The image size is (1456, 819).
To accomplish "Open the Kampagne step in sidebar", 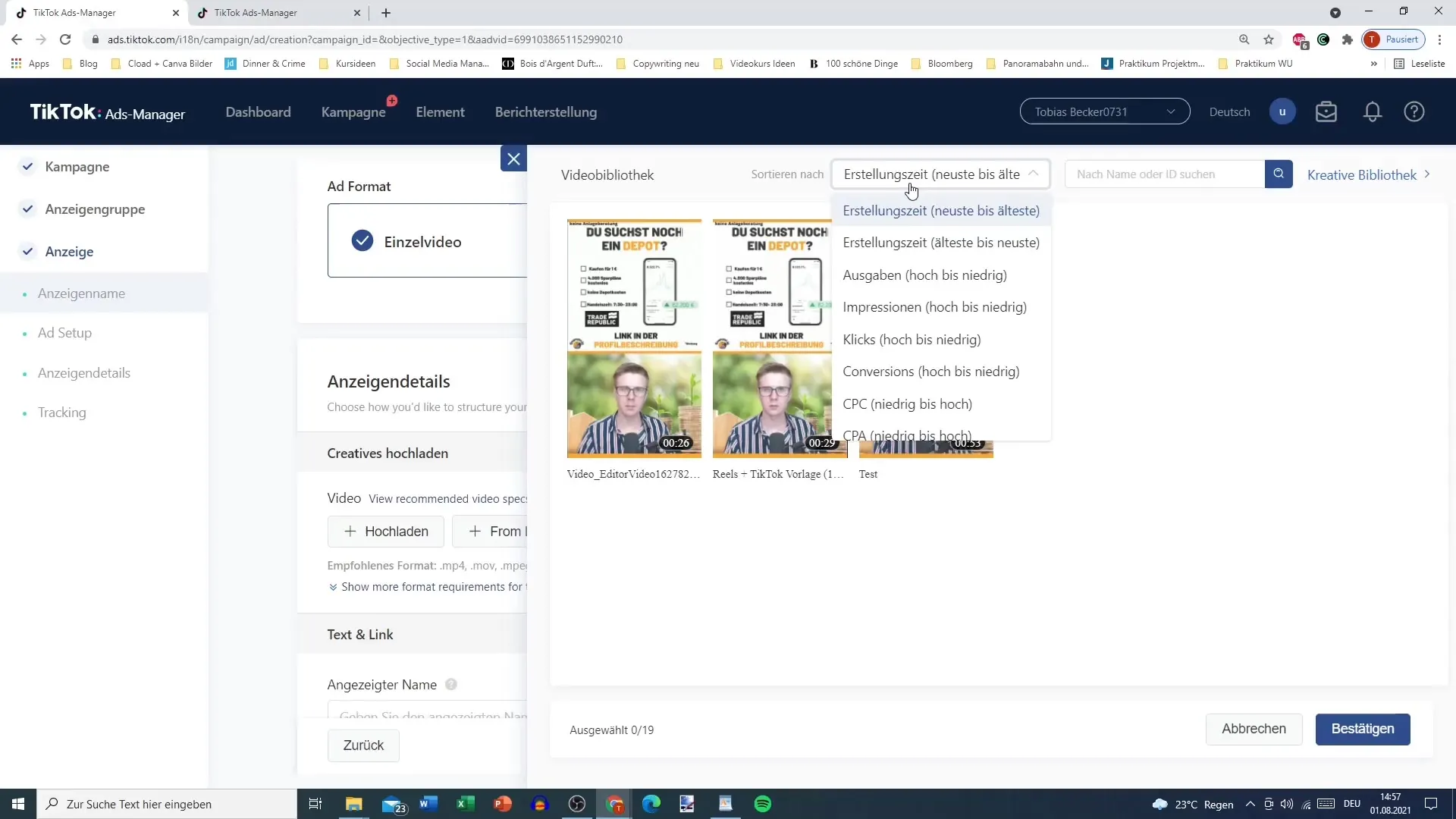I will [x=77, y=167].
